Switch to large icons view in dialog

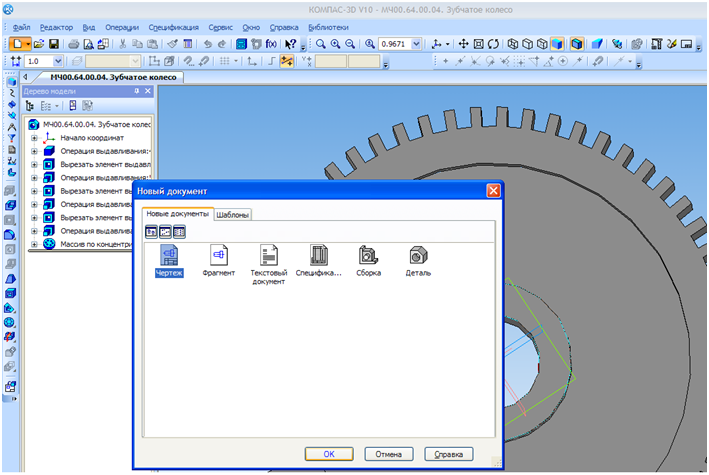point(151,232)
